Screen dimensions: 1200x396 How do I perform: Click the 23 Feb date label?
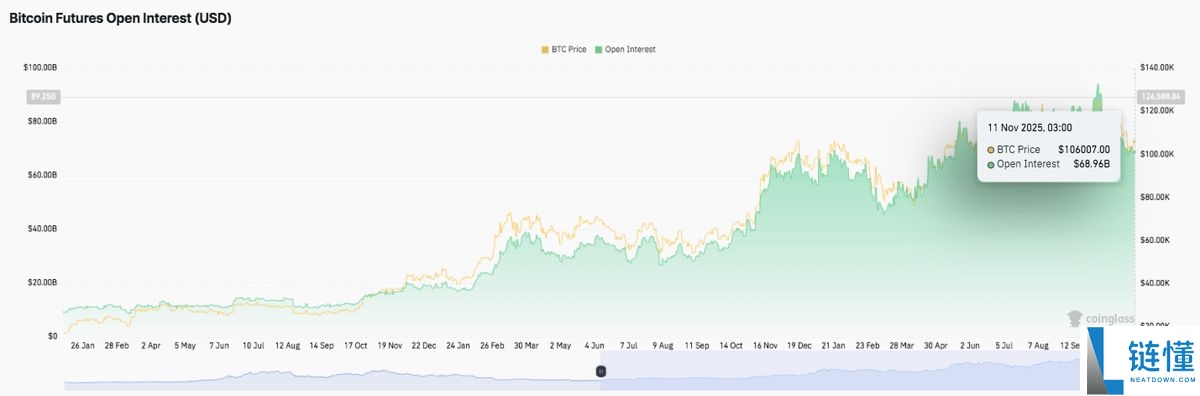[x=868, y=345]
